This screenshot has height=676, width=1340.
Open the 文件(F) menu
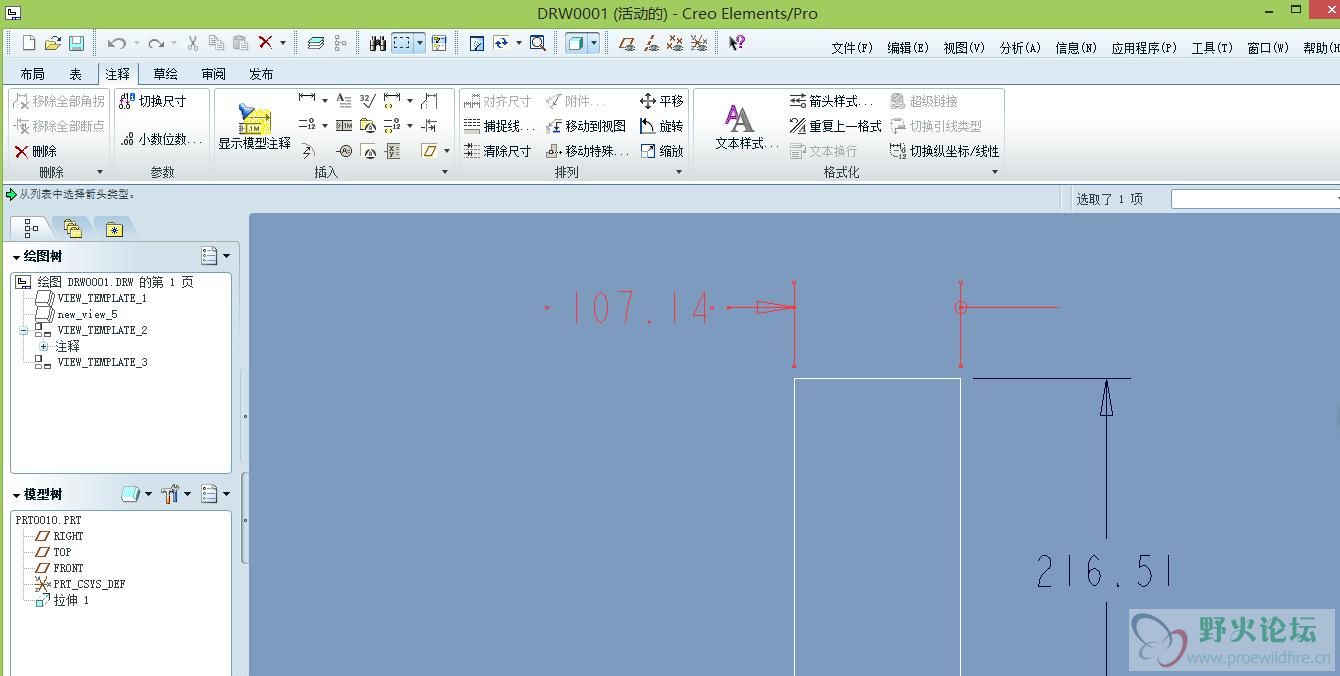[852, 48]
